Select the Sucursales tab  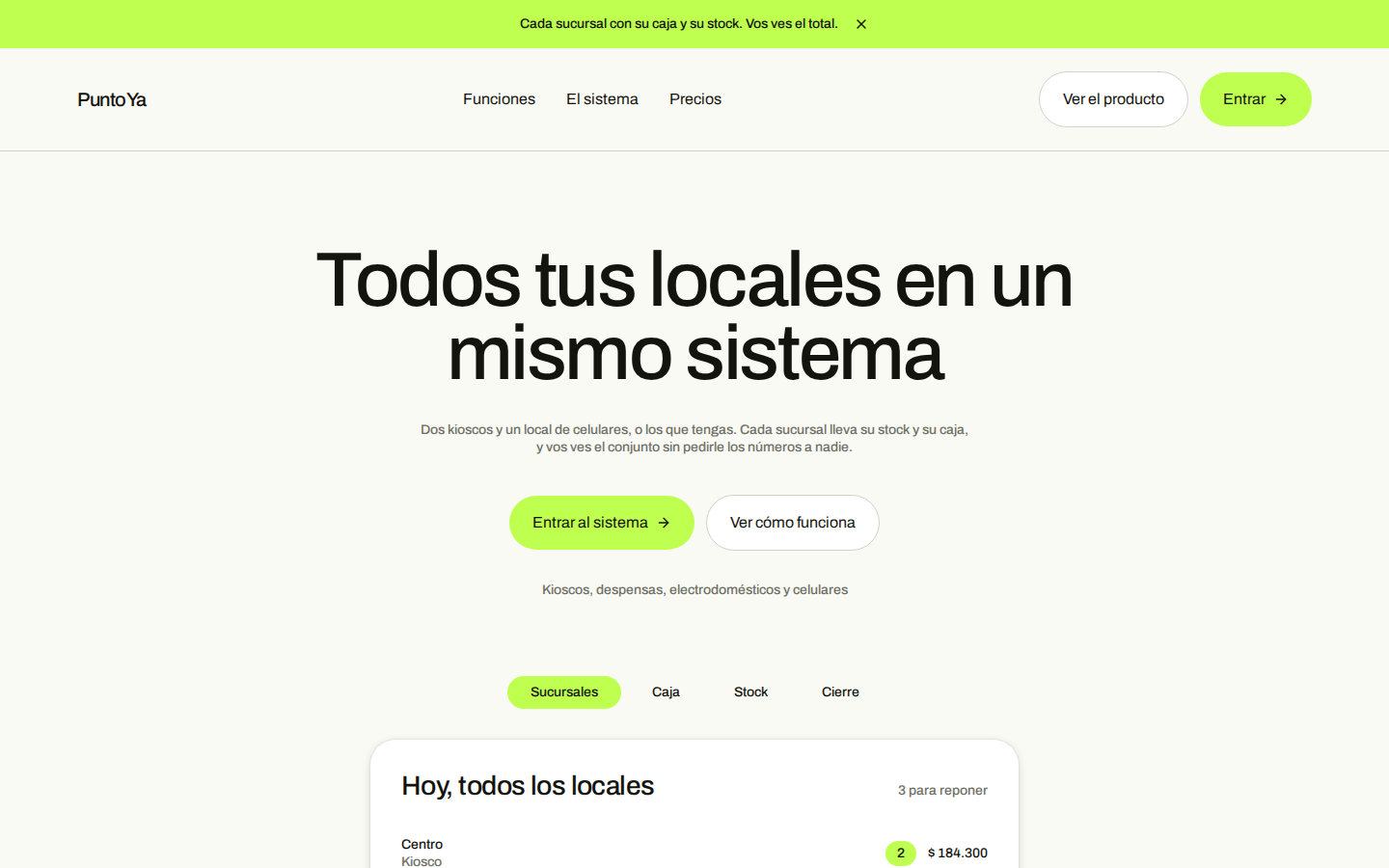pyautogui.click(x=564, y=692)
